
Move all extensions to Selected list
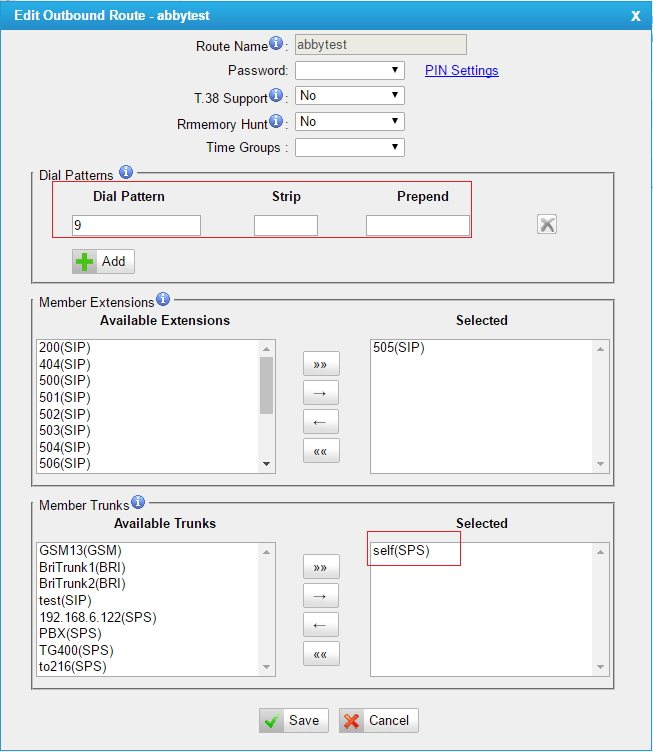[321, 364]
